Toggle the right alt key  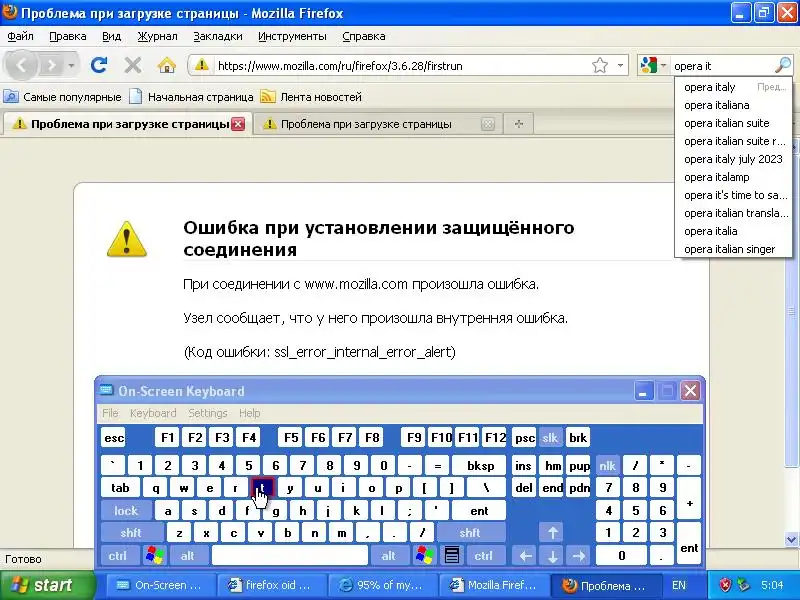coord(389,556)
